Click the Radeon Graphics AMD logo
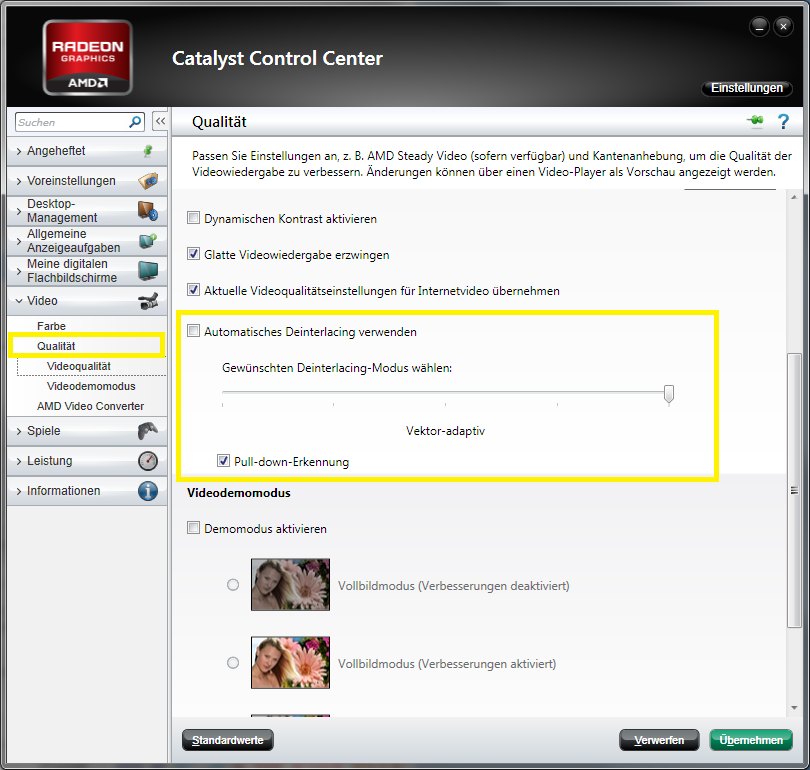This screenshot has height=770, width=810. [x=87, y=58]
